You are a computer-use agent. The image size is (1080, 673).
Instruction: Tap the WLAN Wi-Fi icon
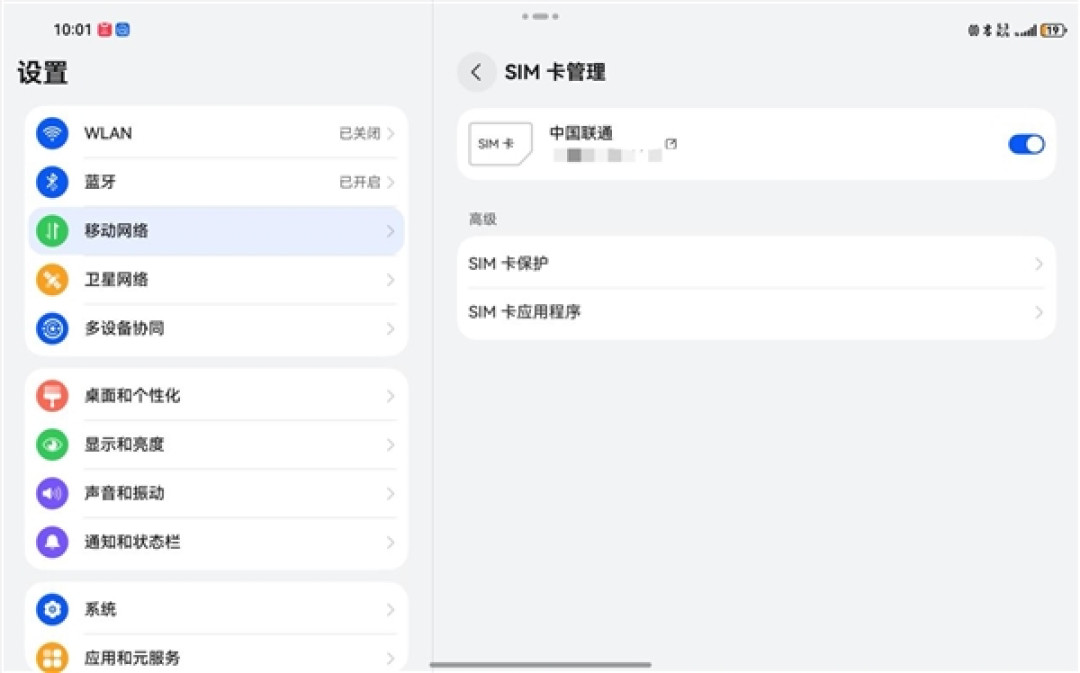[52, 133]
